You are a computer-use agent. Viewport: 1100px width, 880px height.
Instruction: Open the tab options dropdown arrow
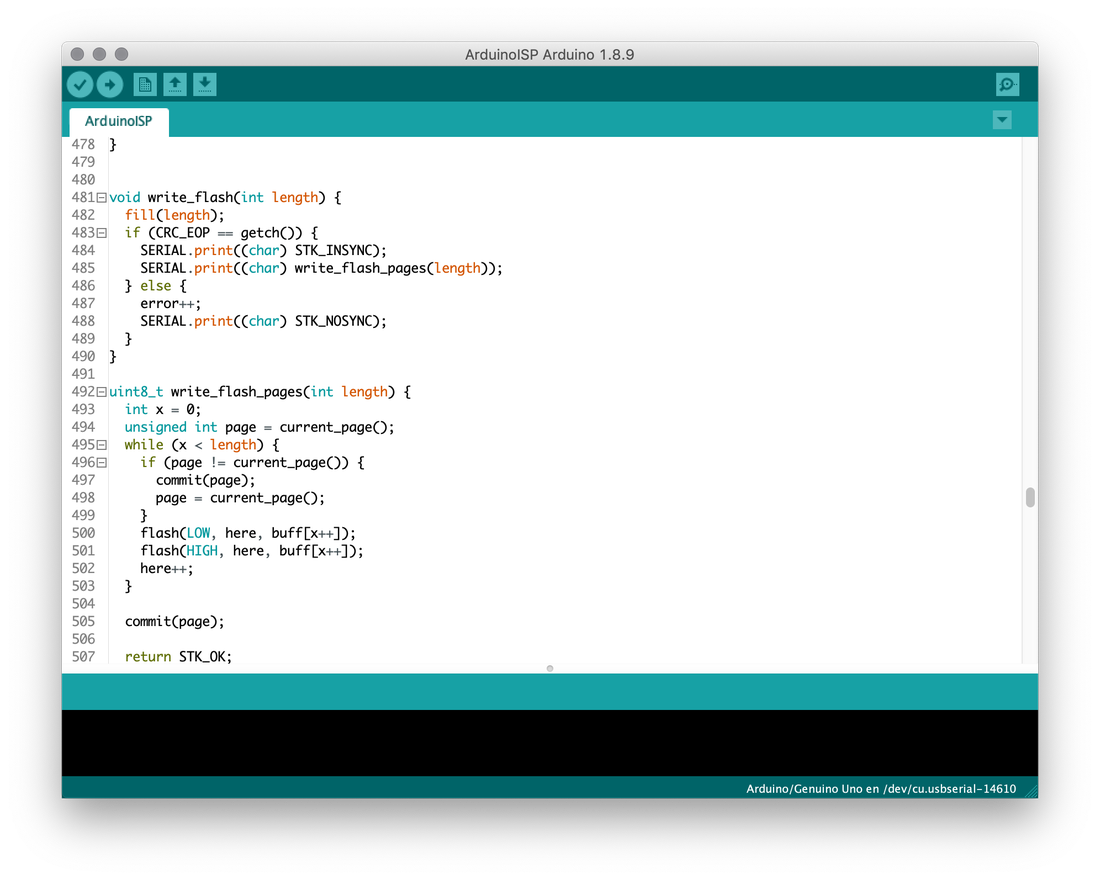click(x=1002, y=120)
